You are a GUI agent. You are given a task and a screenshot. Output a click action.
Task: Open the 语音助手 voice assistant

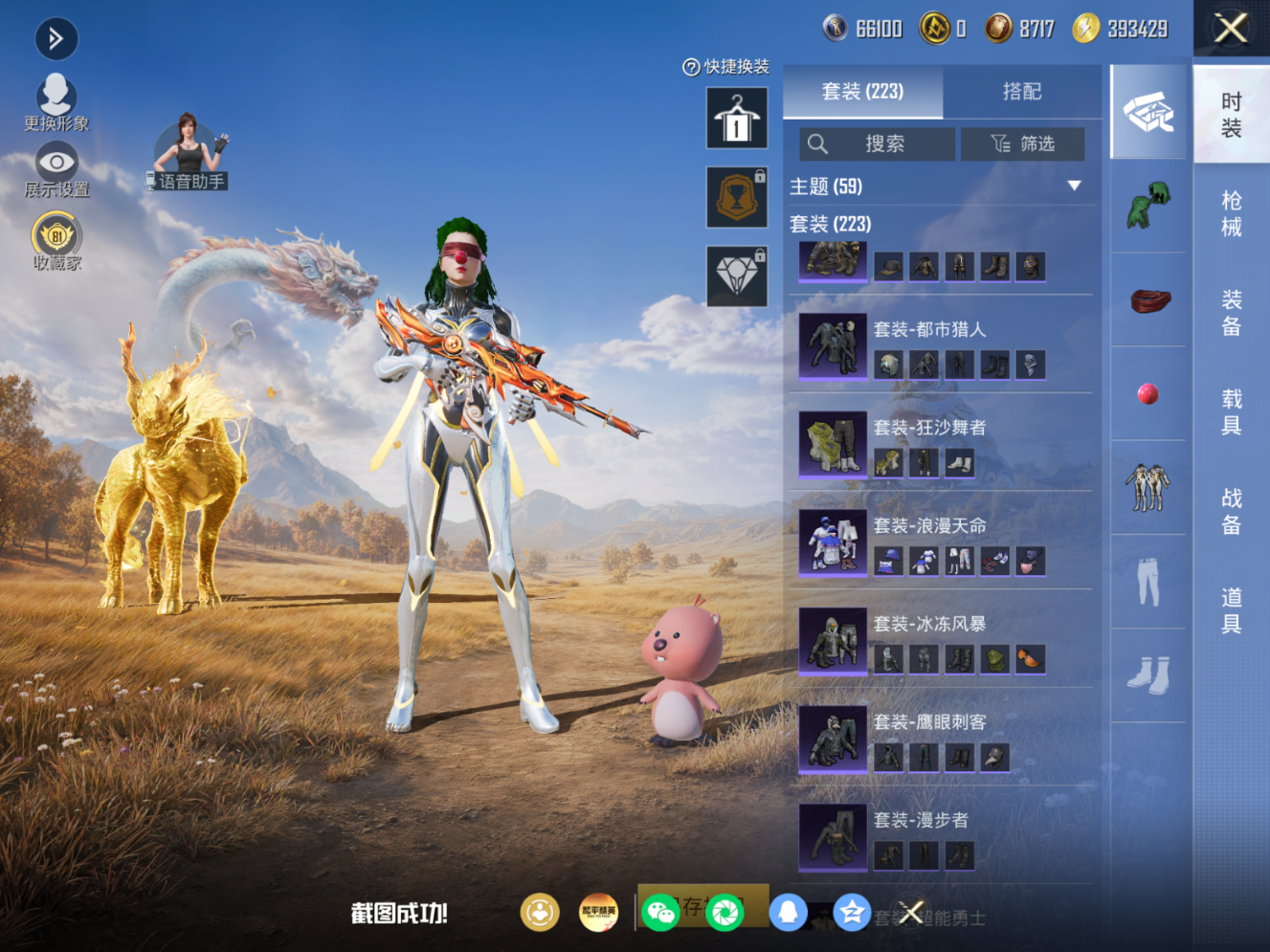(190, 153)
